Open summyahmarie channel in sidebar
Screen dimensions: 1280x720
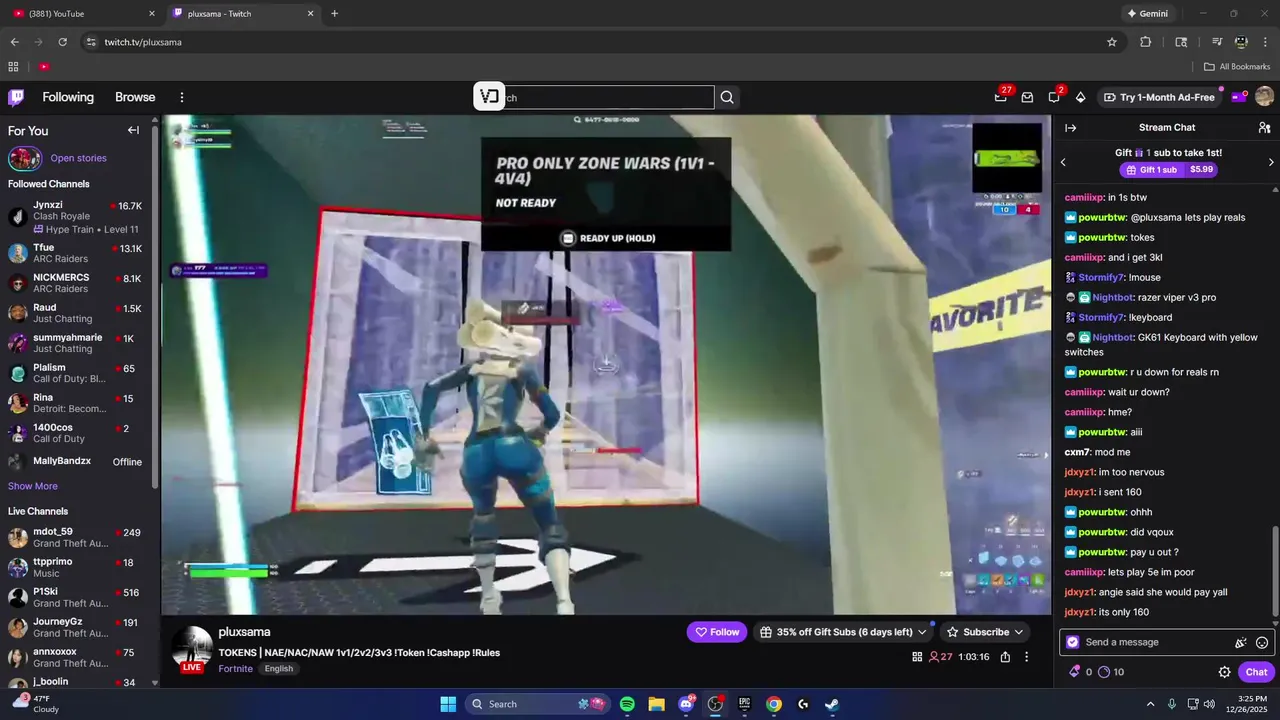tap(76, 343)
